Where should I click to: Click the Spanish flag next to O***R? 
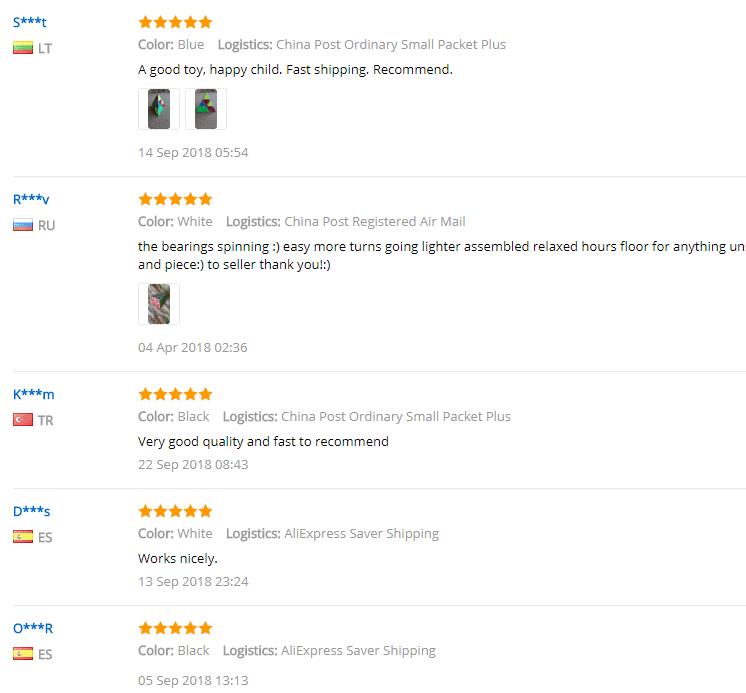tap(23, 654)
